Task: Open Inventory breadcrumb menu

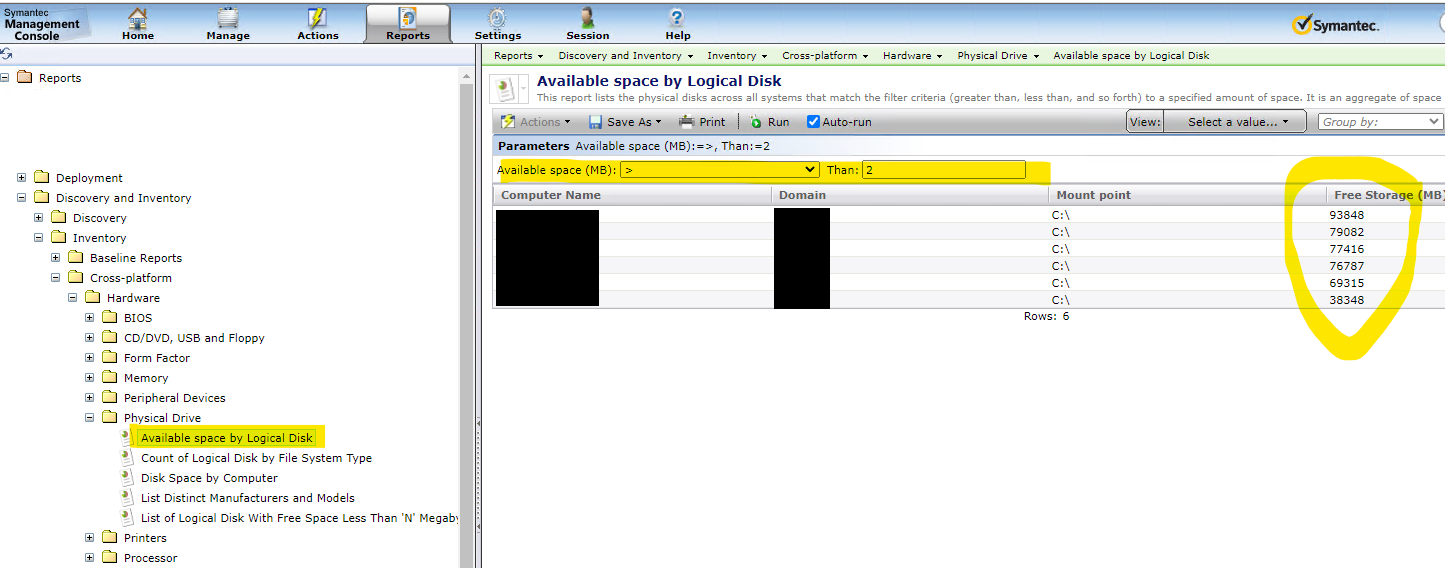Action: 737,56
